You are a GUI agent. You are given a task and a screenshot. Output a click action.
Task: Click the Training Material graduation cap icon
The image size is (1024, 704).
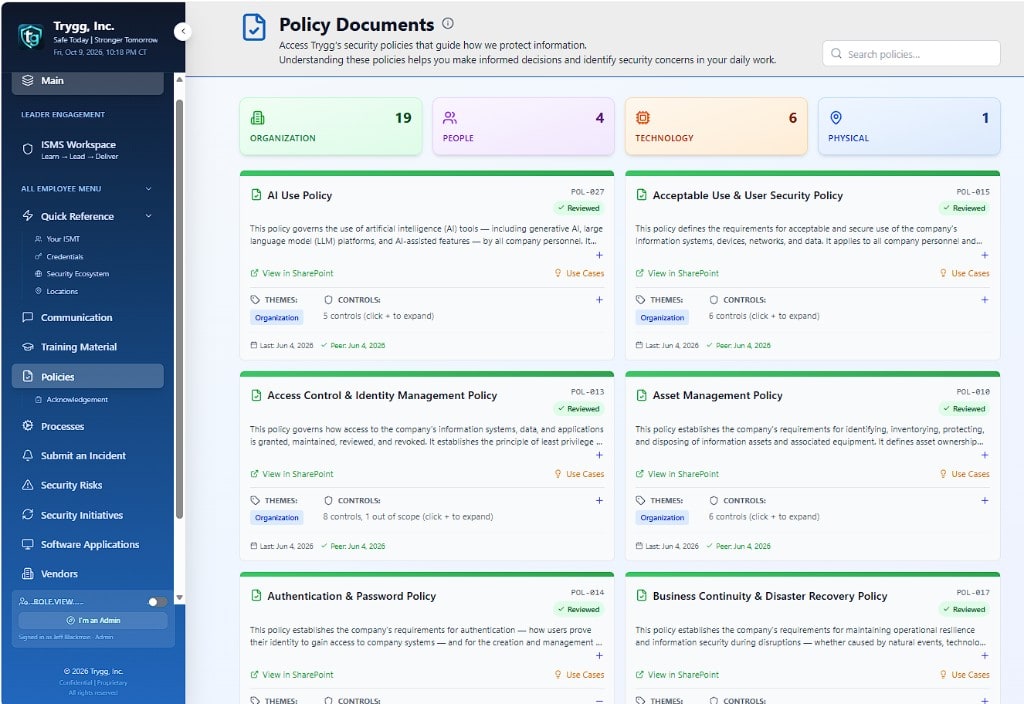pos(27,347)
